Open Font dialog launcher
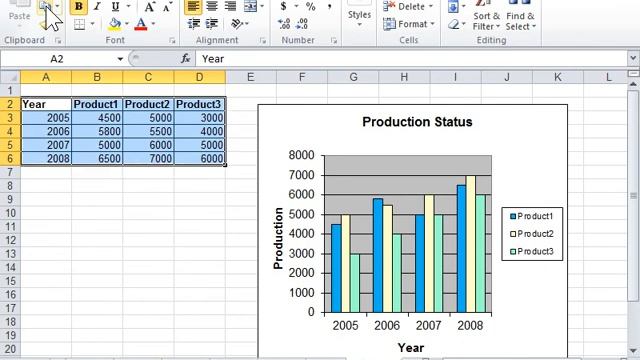 click(172, 40)
